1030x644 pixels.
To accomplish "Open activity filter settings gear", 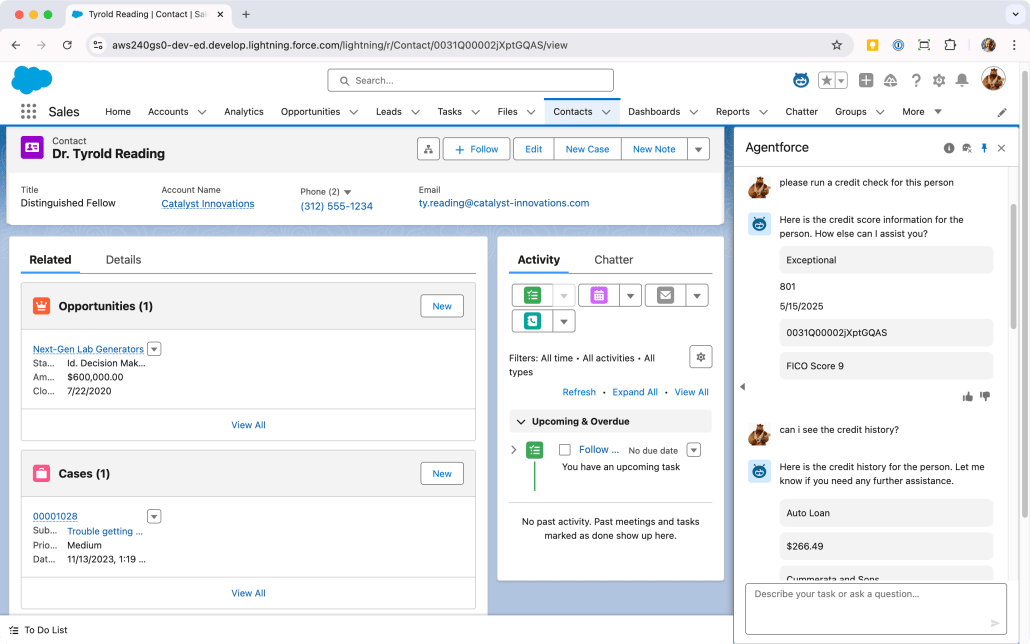I will point(700,356).
